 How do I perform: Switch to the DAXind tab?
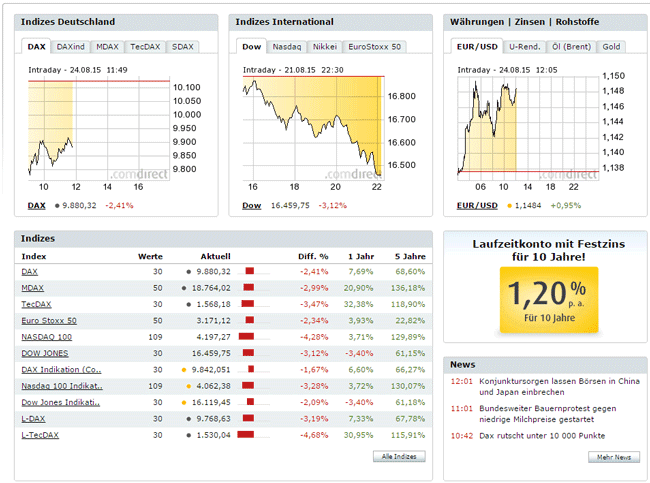click(x=70, y=47)
